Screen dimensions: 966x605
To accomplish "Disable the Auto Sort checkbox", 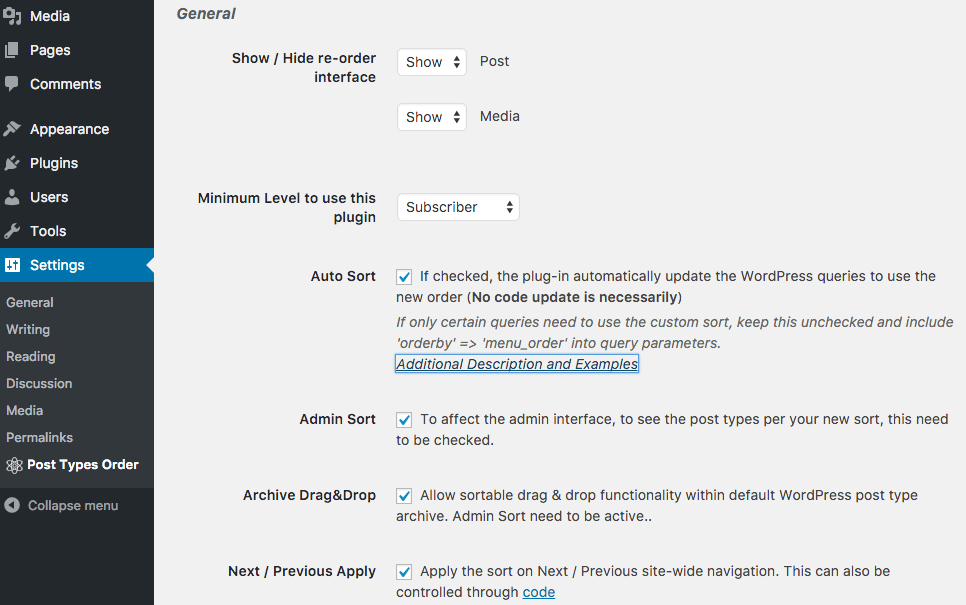I will [403, 276].
